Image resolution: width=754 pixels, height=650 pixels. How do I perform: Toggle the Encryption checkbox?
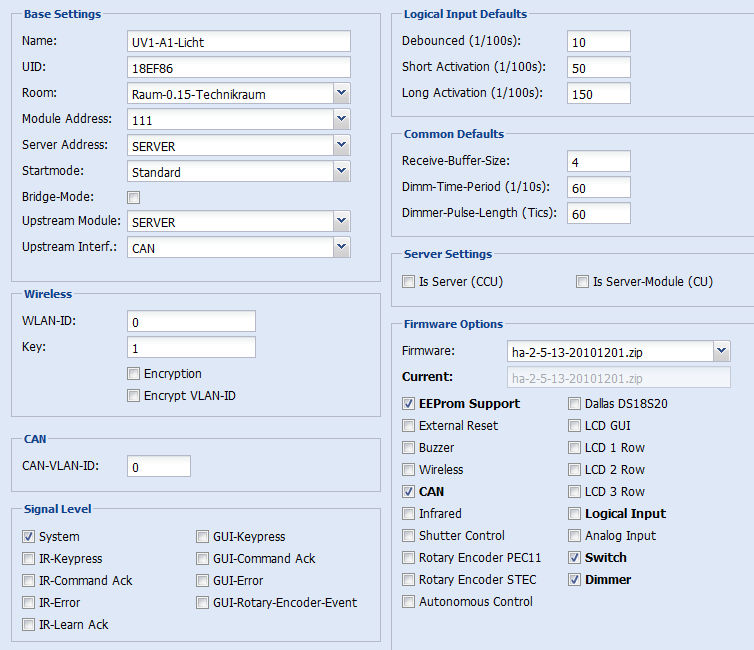[134, 374]
